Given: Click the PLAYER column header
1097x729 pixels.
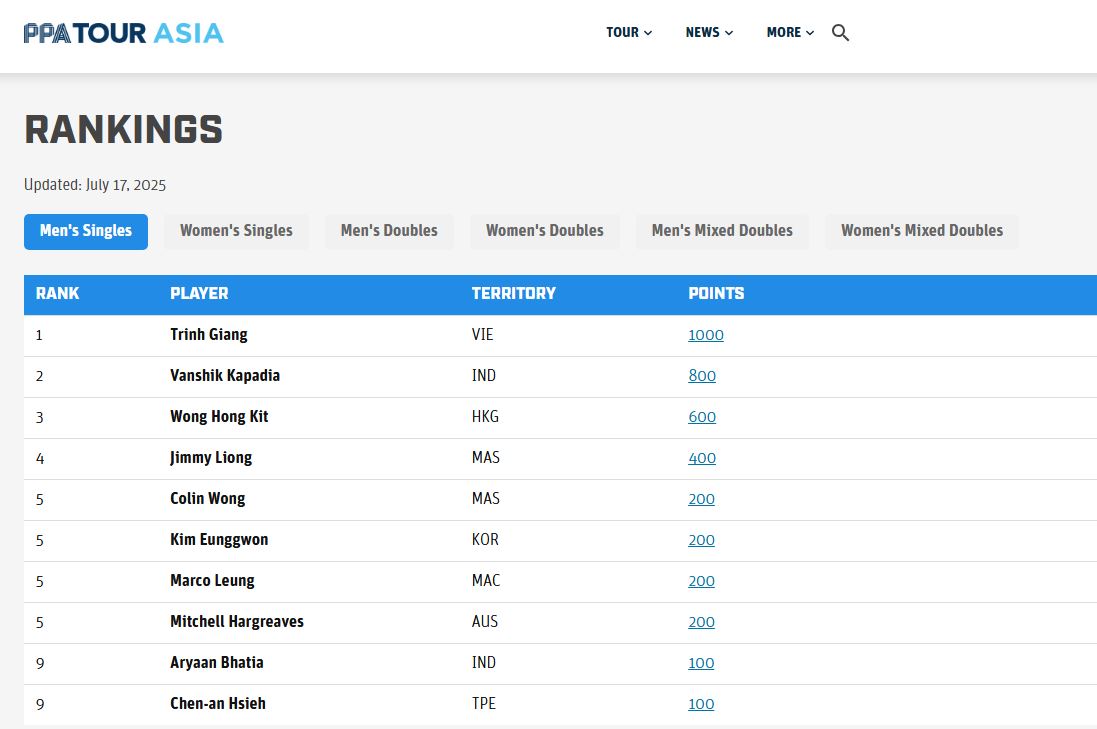Looking at the screenshot, I should coord(199,294).
